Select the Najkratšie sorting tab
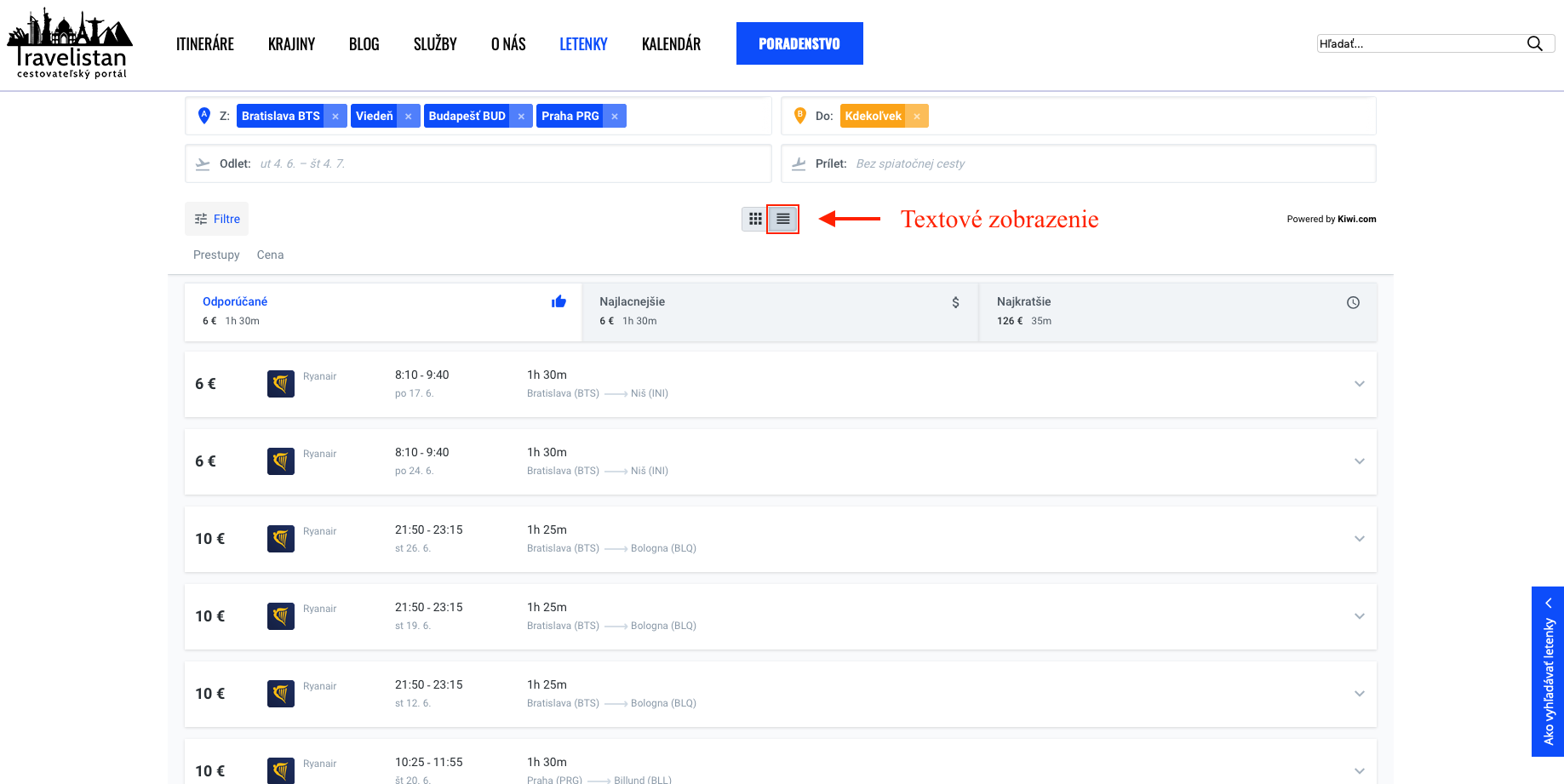Screen dimensions: 1564x784 [1177, 312]
